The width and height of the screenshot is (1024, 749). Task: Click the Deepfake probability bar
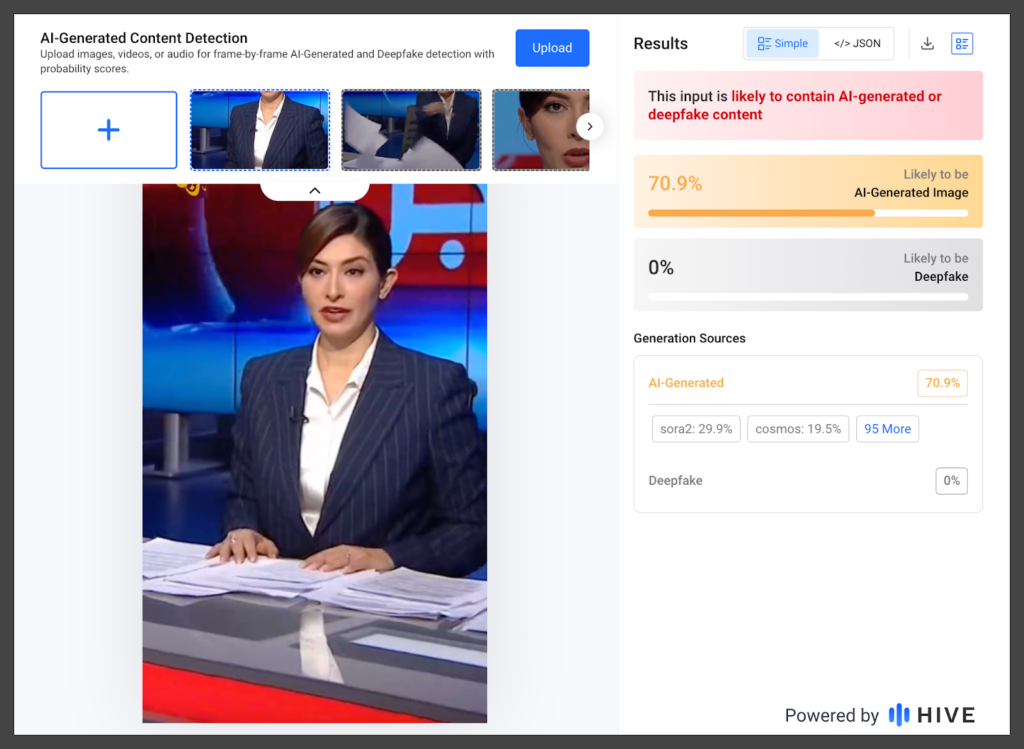tap(808, 297)
